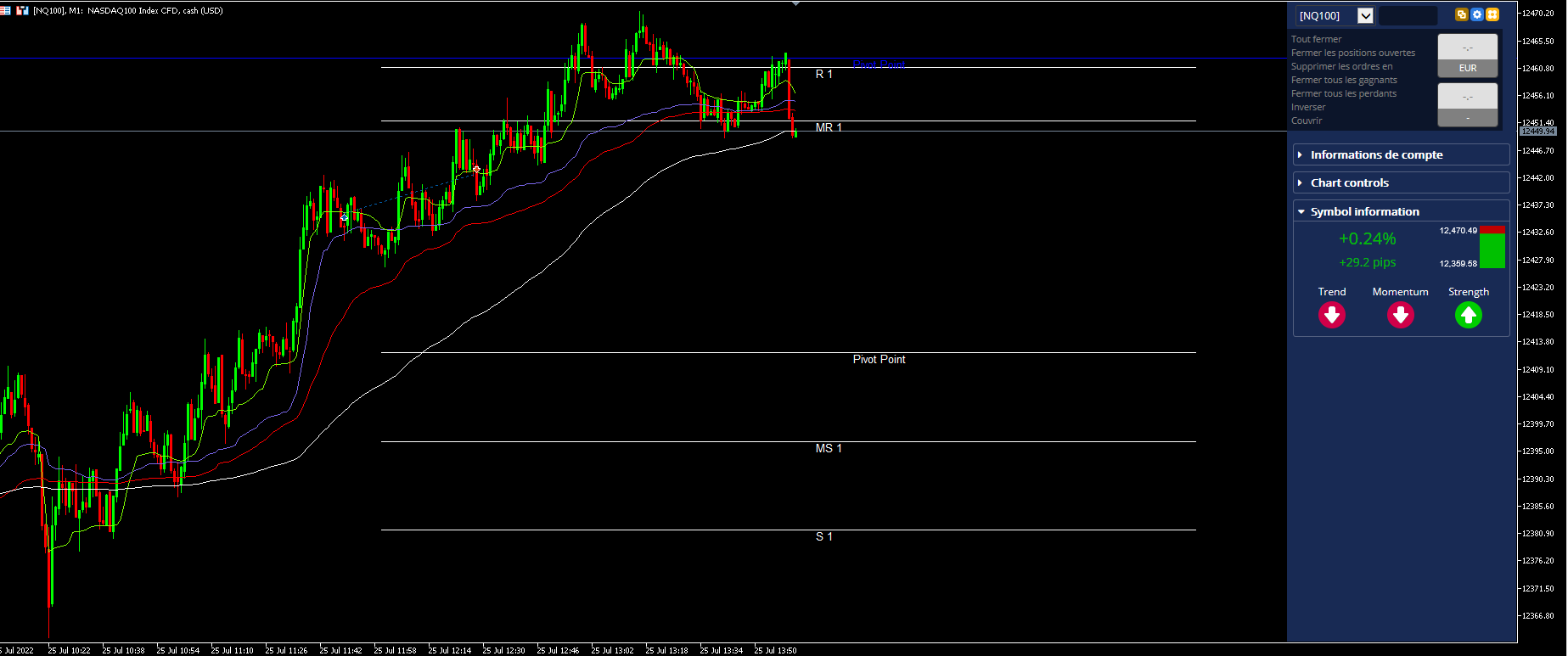Collapse the Symbol information section
Screen dimensions: 1568x656
pos(1401,211)
